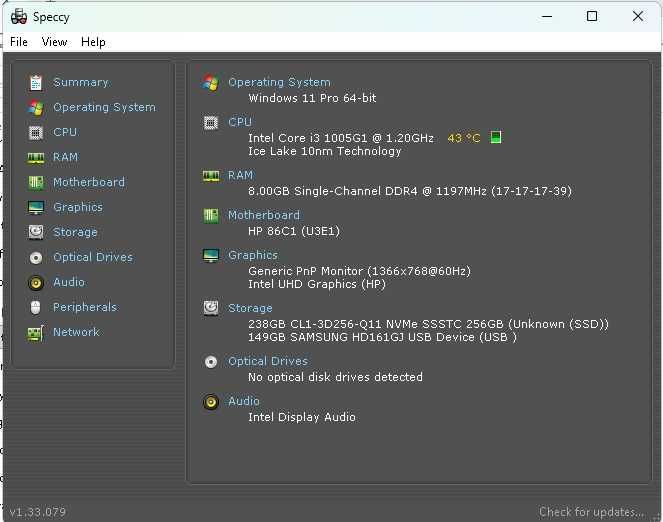Click the Operating System Windows flag sidebar icon
663x522 pixels.
click(36, 108)
